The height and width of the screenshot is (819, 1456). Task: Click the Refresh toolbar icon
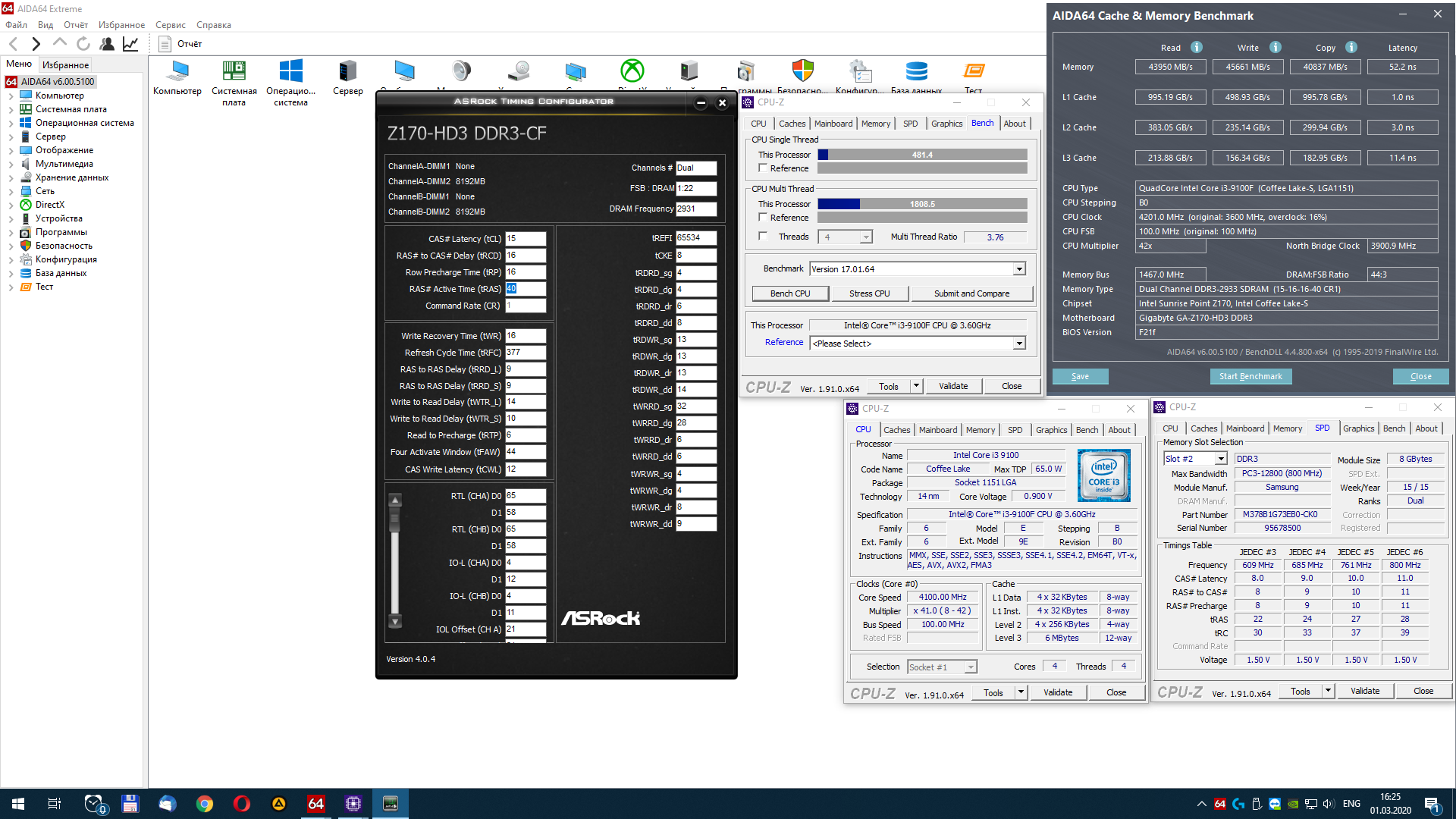tap(83, 44)
